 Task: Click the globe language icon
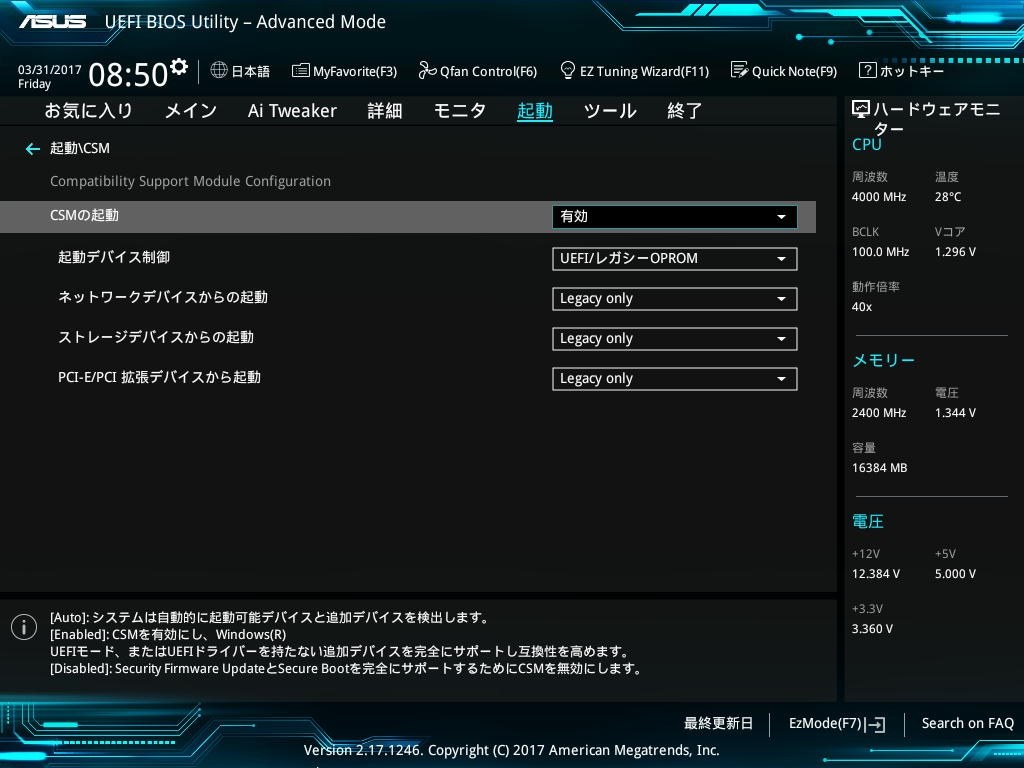pos(219,70)
